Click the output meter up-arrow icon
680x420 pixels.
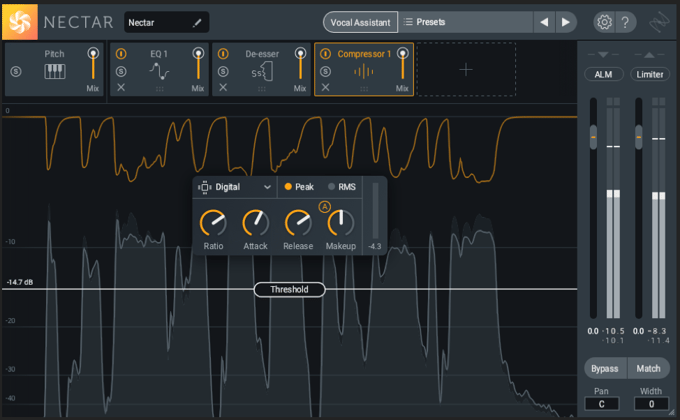649,55
